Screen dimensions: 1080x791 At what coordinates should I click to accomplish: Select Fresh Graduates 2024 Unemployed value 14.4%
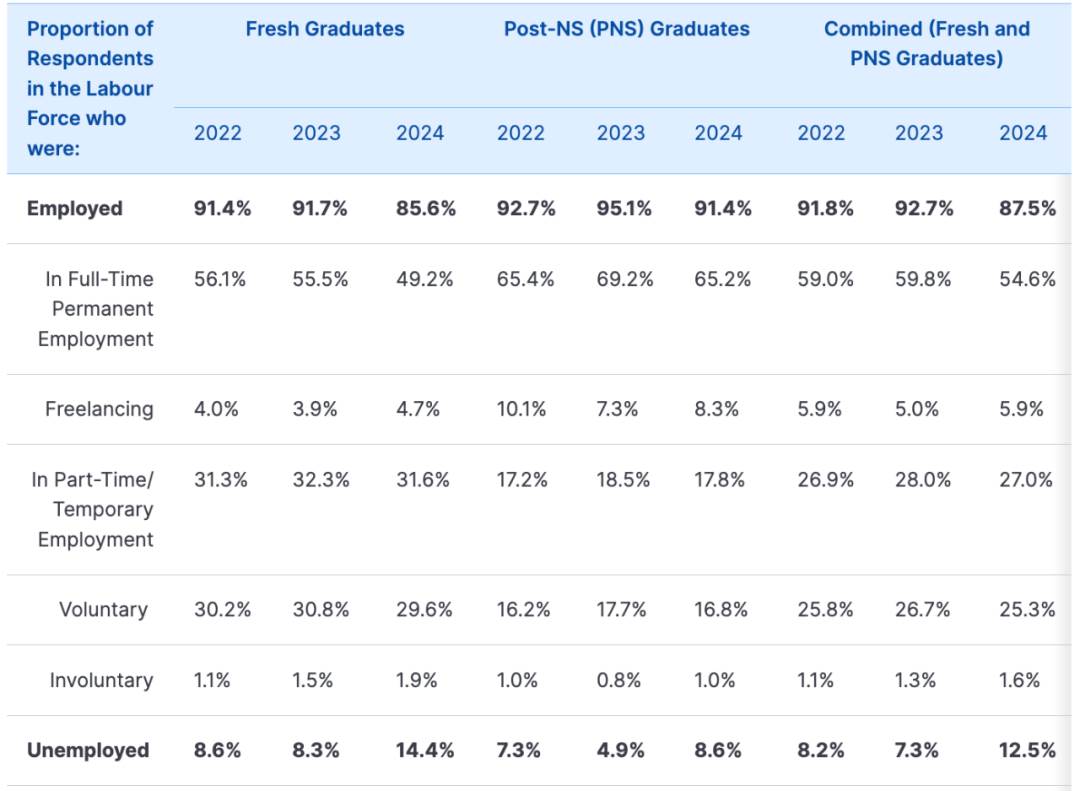pyautogui.click(x=425, y=750)
